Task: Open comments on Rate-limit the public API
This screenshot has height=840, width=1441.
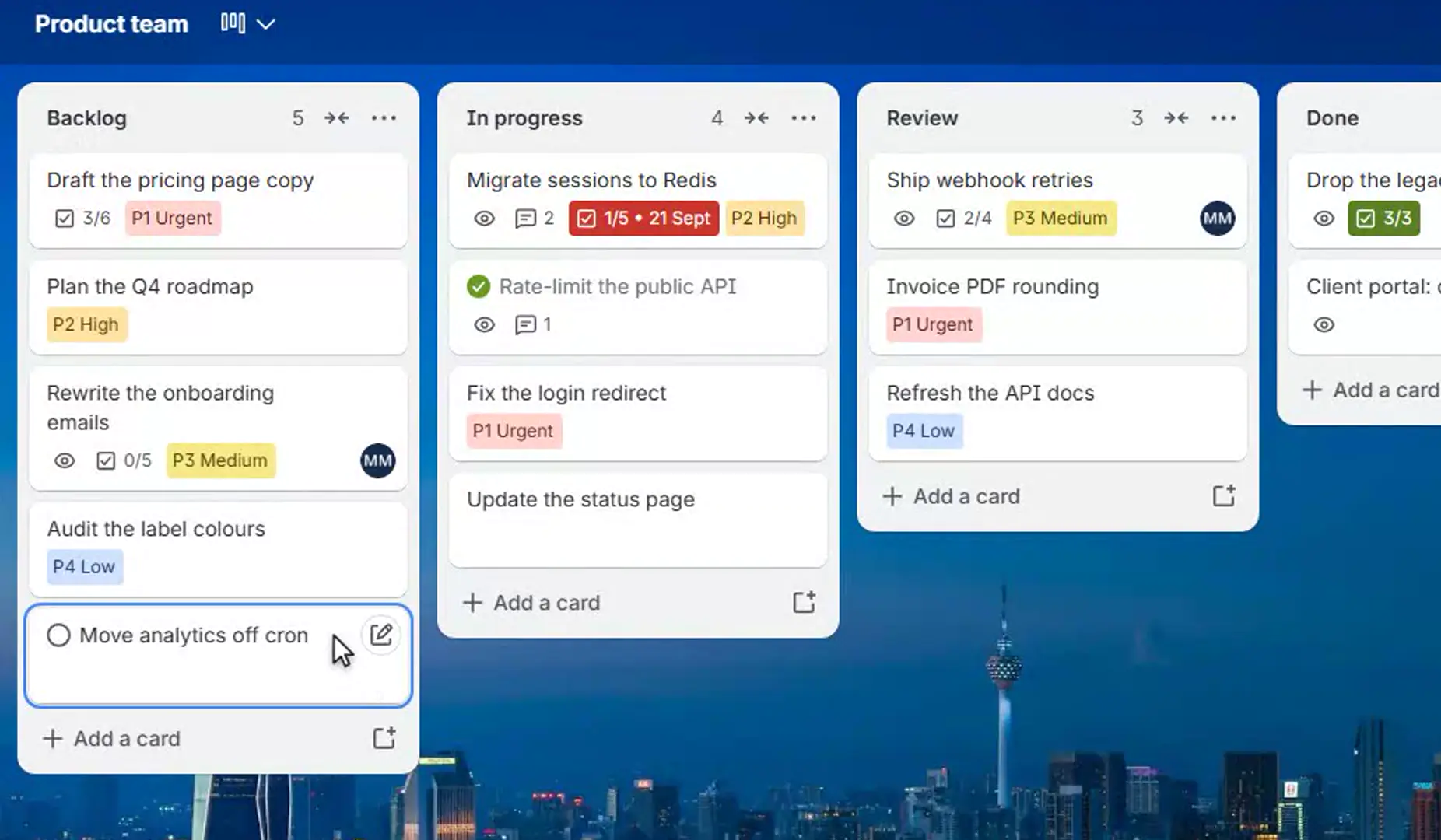Action: [x=534, y=325]
